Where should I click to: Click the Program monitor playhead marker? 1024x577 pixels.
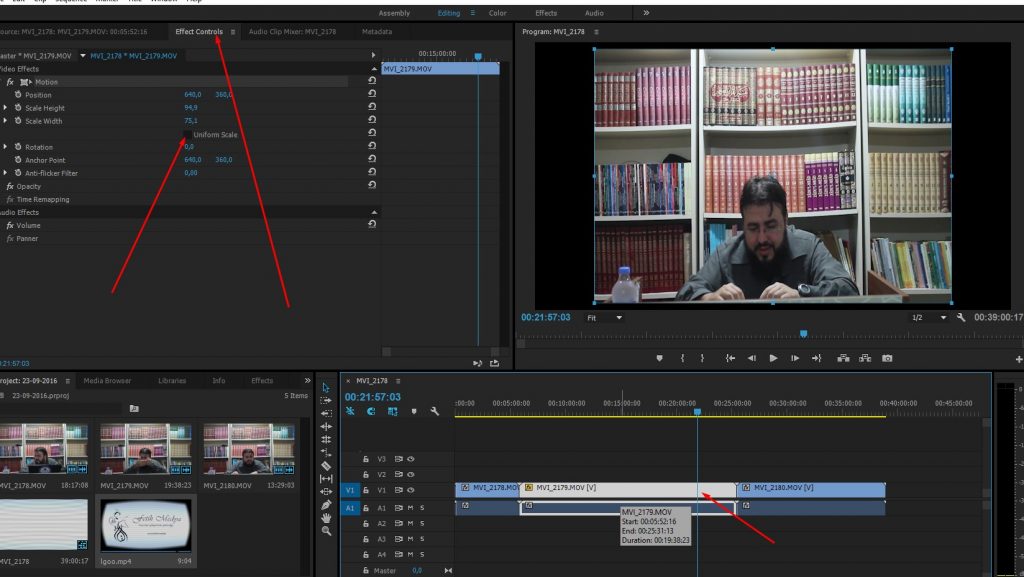pyautogui.click(x=804, y=334)
